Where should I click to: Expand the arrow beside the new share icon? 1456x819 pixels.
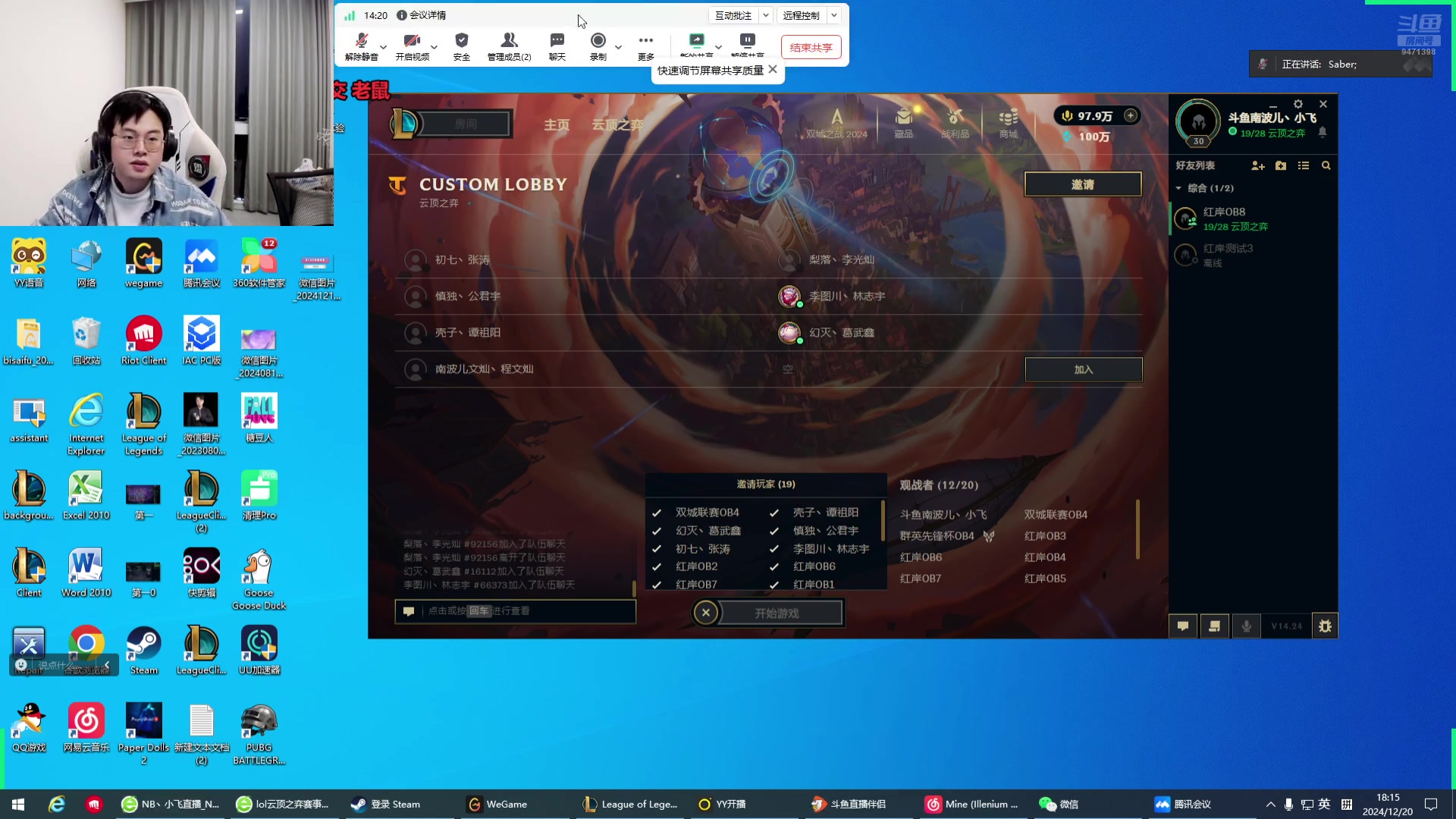[x=718, y=47]
